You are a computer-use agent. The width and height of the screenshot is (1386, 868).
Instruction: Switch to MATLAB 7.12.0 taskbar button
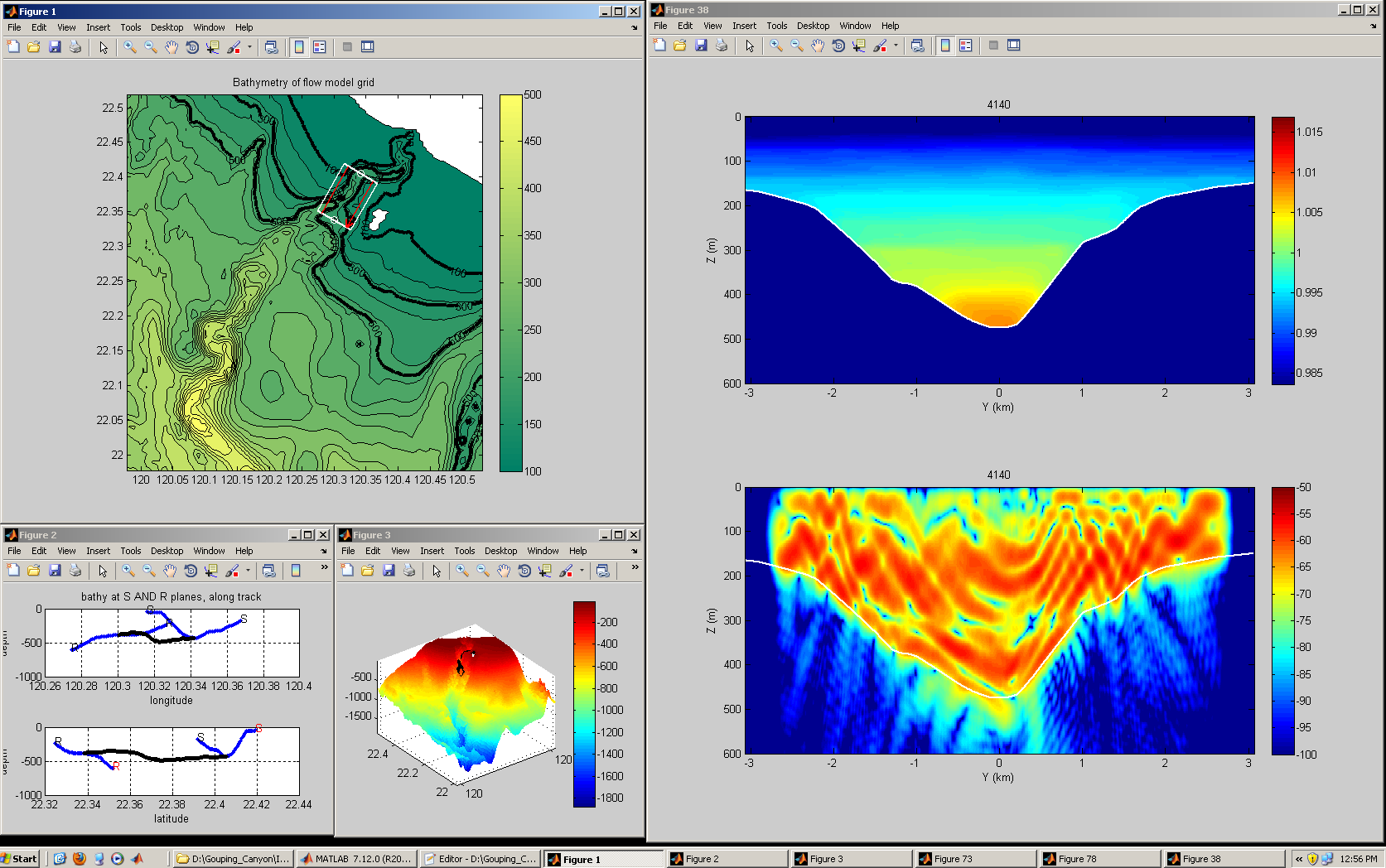click(x=356, y=859)
